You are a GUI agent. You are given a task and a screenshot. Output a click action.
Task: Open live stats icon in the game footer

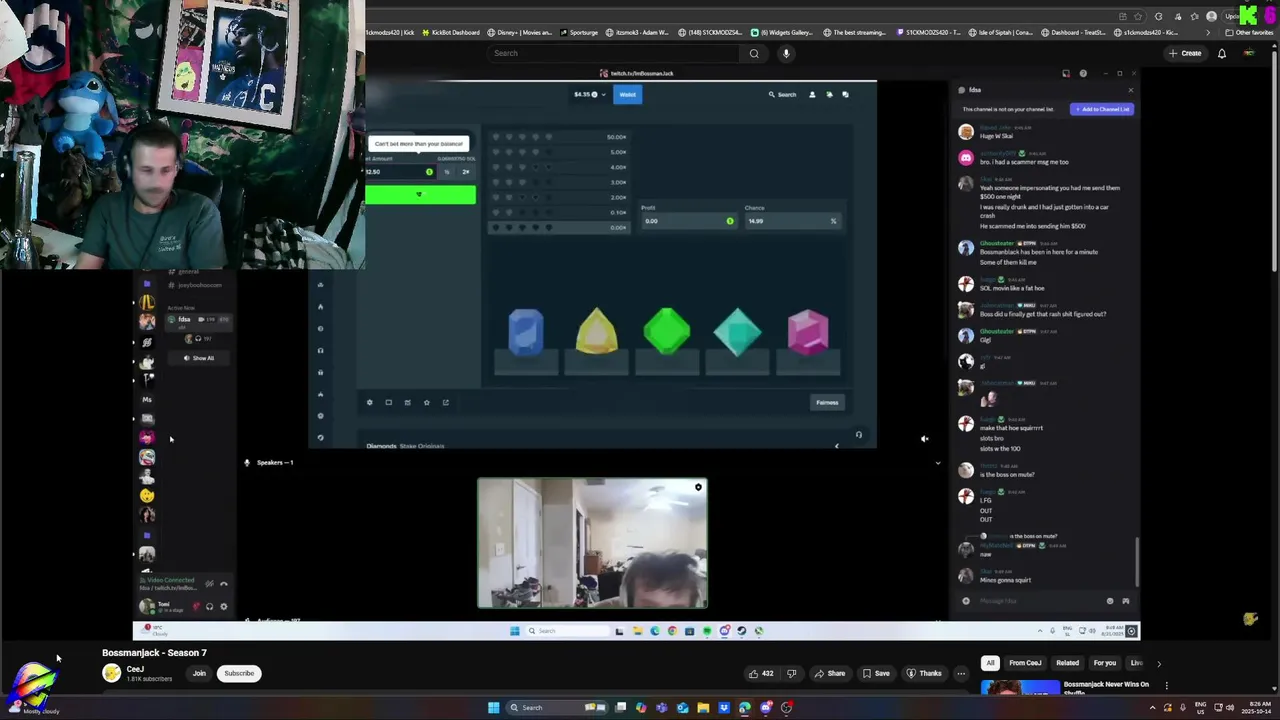coord(408,402)
